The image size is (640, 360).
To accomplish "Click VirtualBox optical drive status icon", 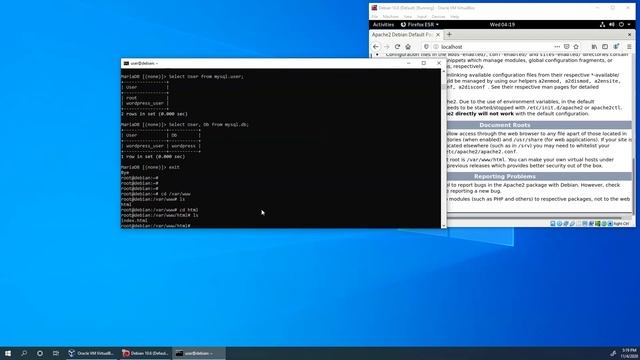I will [x=559, y=224].
